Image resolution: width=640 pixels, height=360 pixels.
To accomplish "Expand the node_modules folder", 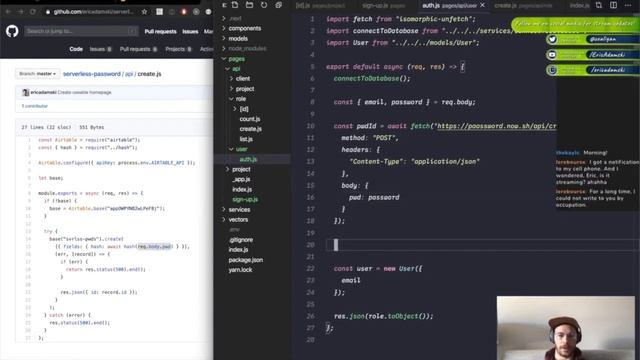I will pos(224,49).
